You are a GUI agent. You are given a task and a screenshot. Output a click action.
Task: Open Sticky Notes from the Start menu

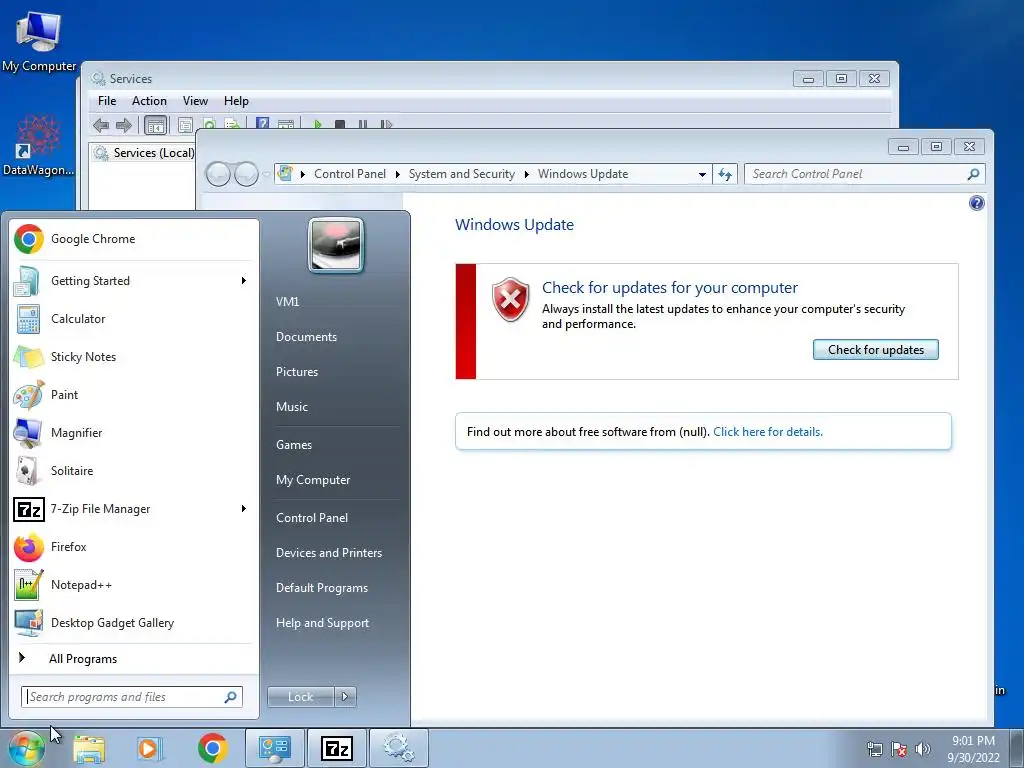click(133, 357)
